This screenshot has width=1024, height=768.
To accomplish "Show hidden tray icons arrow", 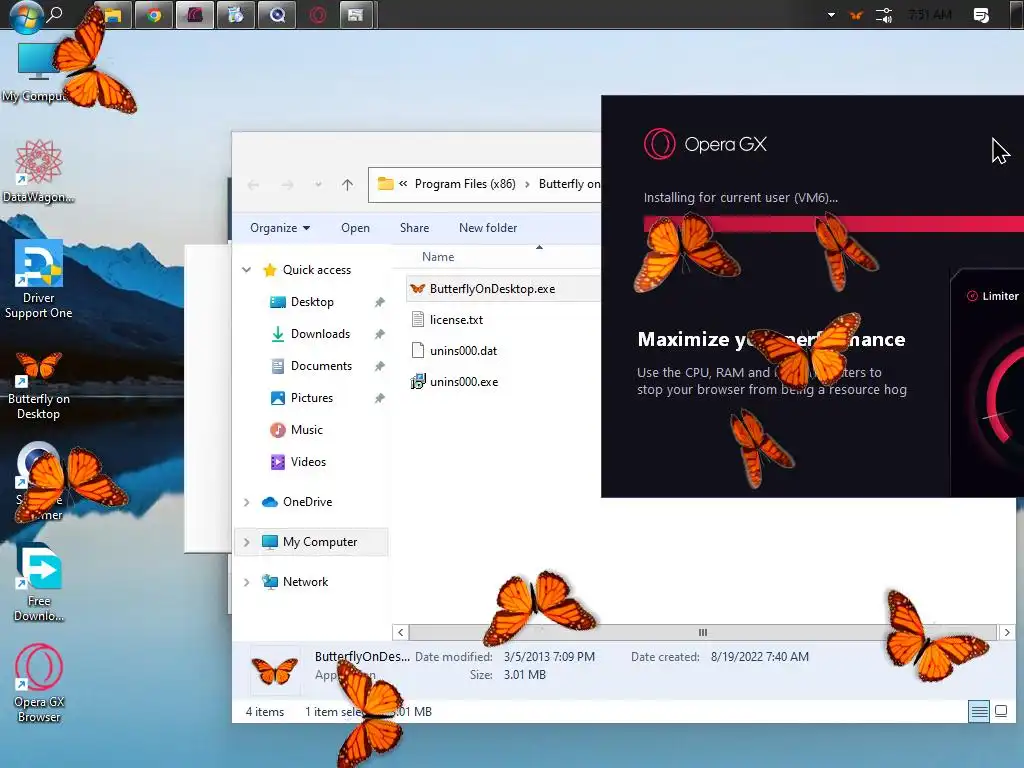I will [x=831, y=14].
